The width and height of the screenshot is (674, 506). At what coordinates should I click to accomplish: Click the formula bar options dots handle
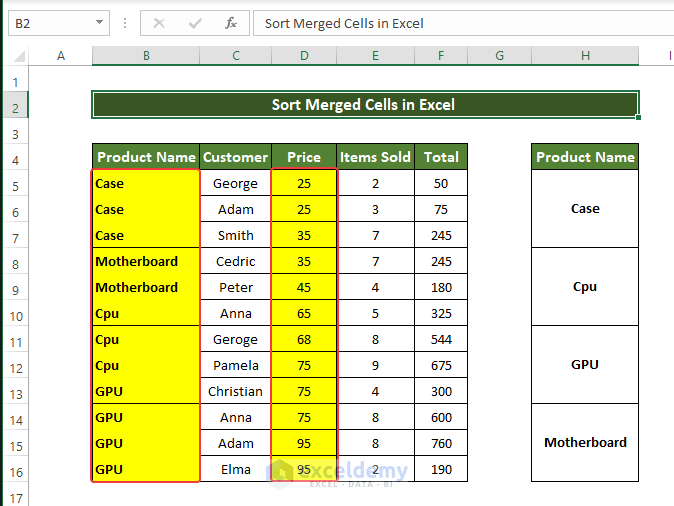(125, 23)
